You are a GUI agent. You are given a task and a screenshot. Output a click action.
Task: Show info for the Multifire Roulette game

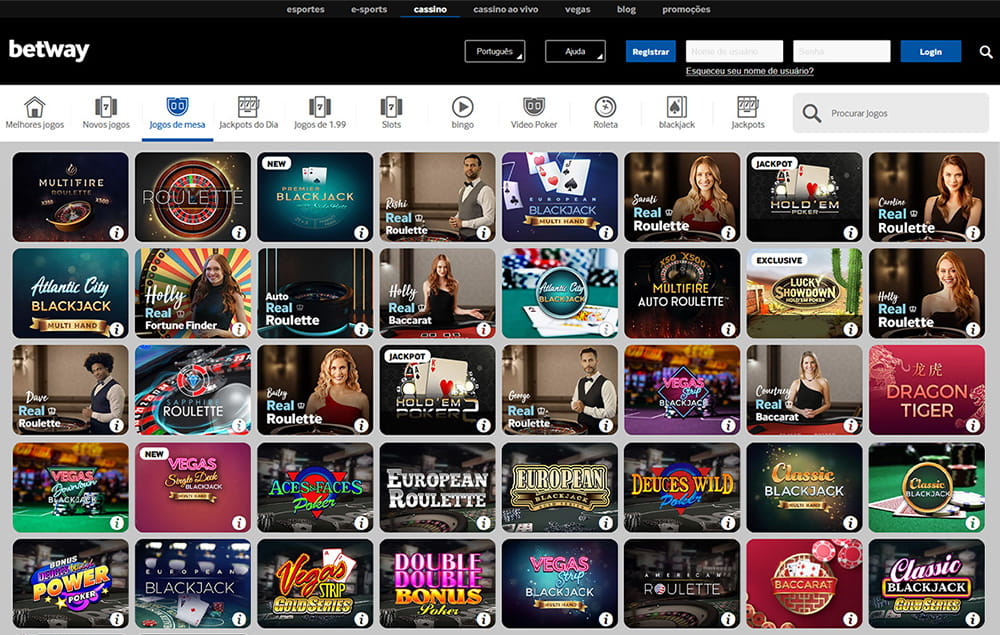tap(116, 233)
